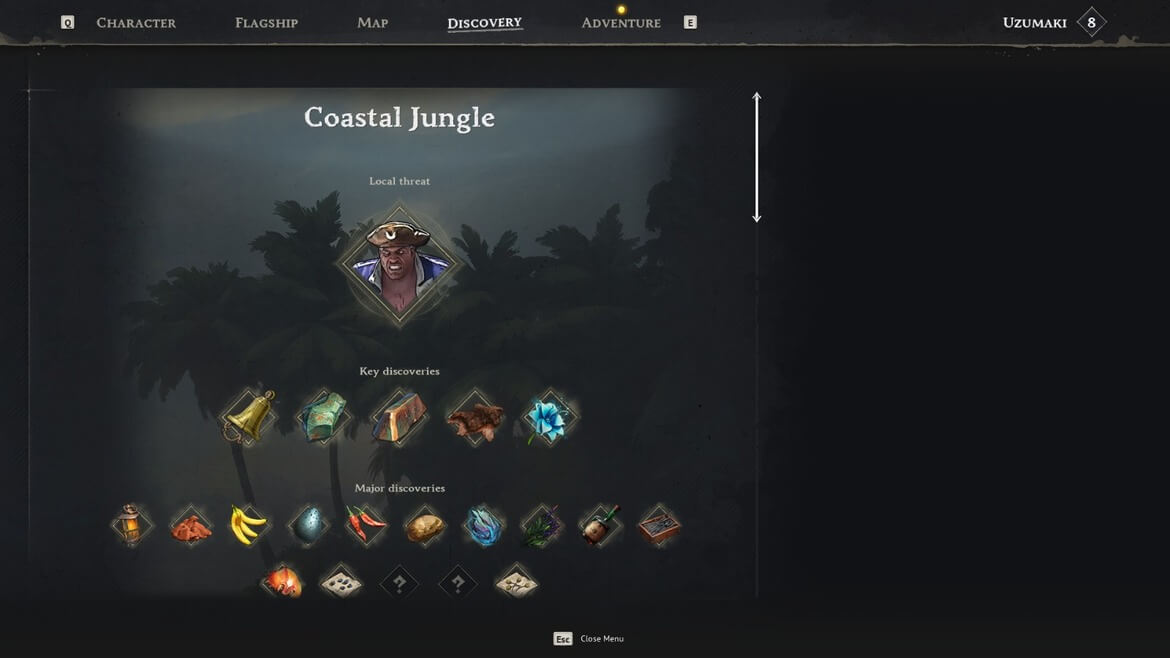Click the Uzumaki player level badge
The image size is (1170, 658).
pyautogui.click(x=1091, y=22)
